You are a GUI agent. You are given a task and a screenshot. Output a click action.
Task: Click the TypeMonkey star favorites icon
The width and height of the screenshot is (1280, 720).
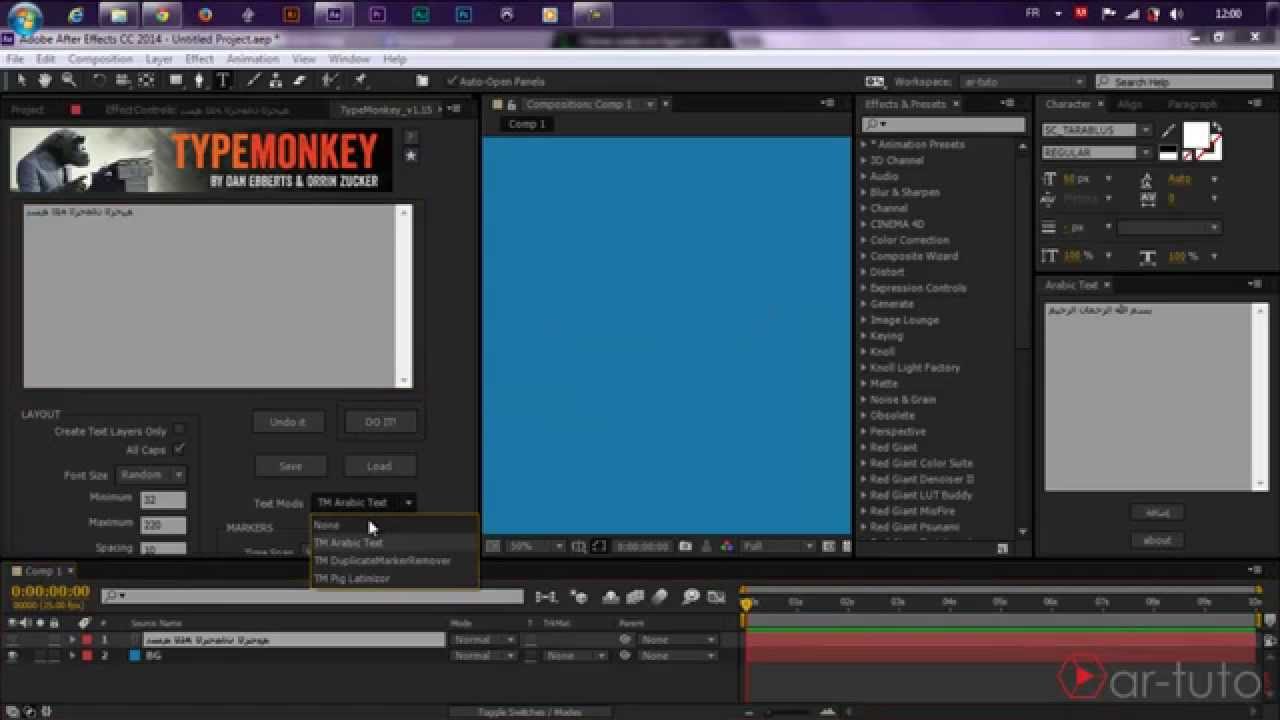point(410,156)
